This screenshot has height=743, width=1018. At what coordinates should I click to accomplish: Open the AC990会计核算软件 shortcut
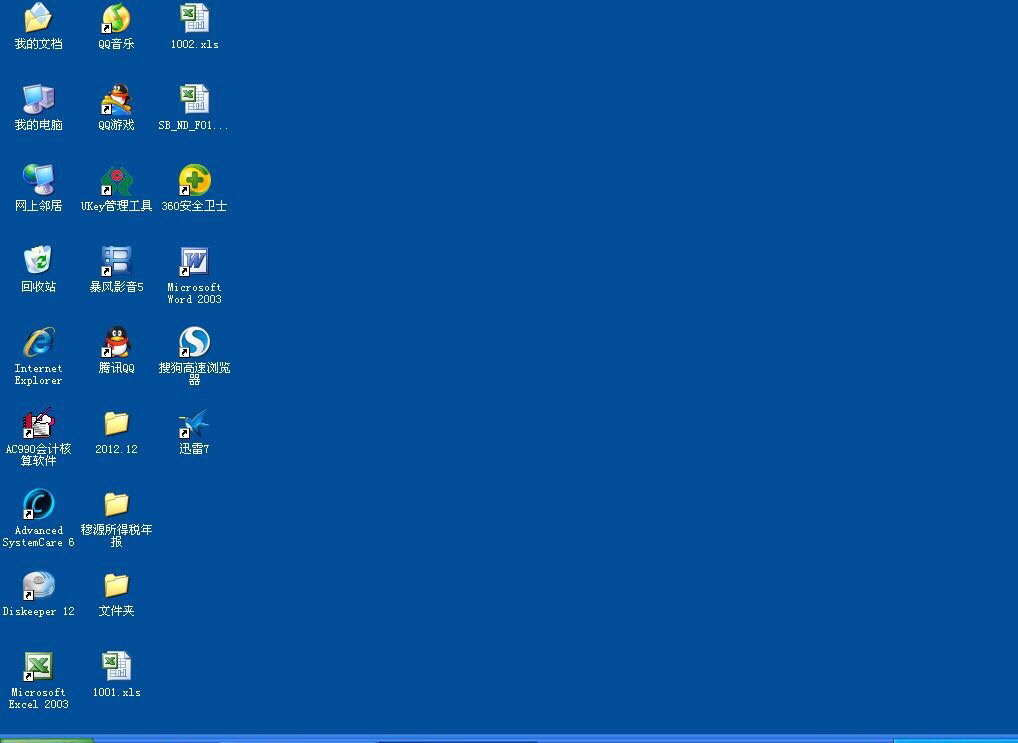[38, 423]
